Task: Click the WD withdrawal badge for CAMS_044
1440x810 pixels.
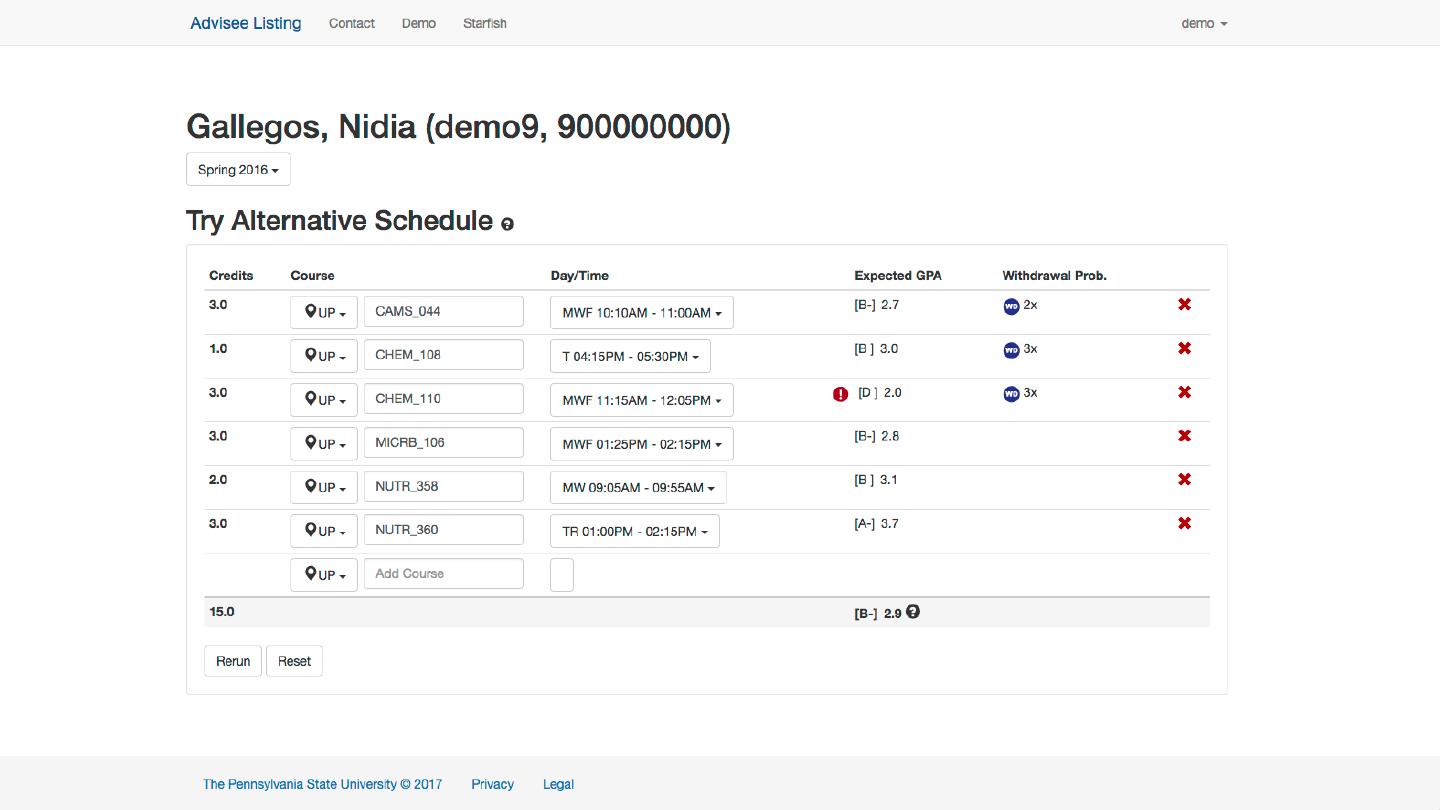Action: 1011,306
